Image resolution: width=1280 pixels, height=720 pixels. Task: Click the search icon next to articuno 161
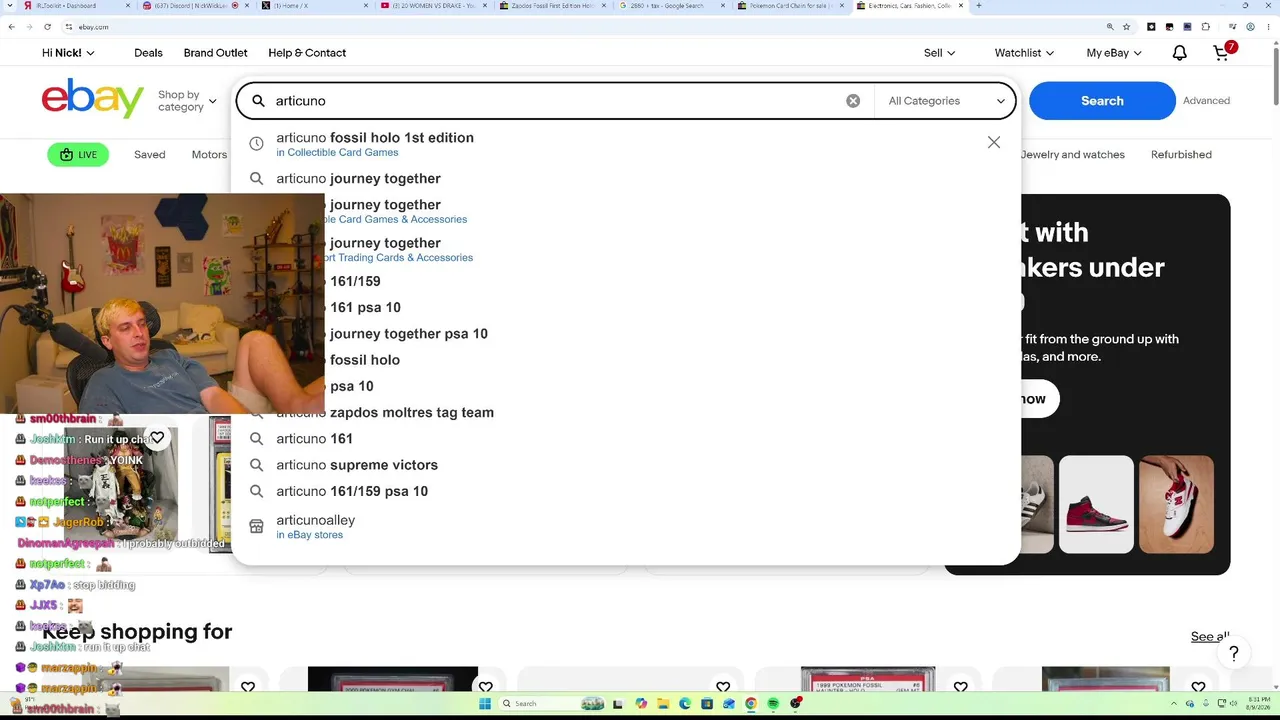[256, 439]
